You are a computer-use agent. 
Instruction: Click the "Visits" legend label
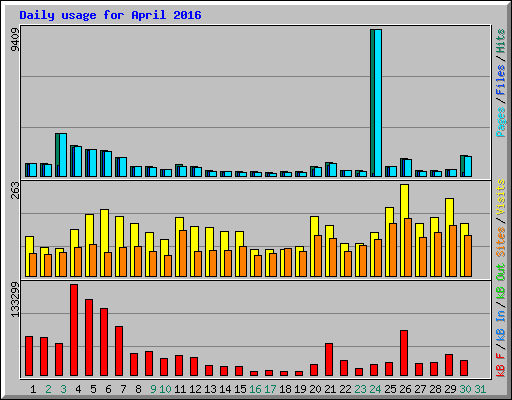pos(500,197)
